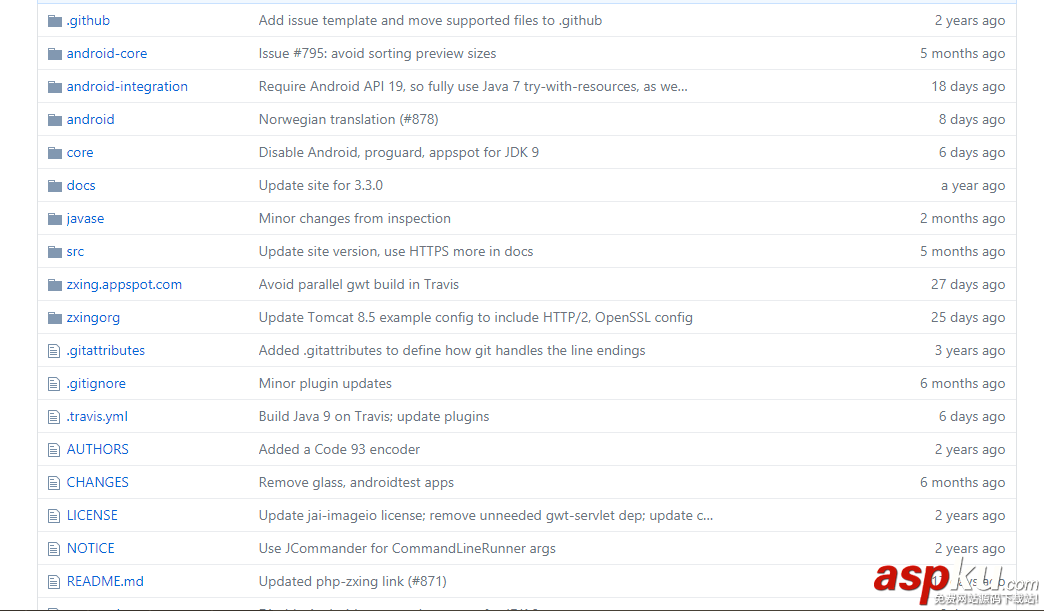The width and height of the screenshot is (1044, 611).
Task: Open the .gitattributes file
Action: [x=105, y=351]
